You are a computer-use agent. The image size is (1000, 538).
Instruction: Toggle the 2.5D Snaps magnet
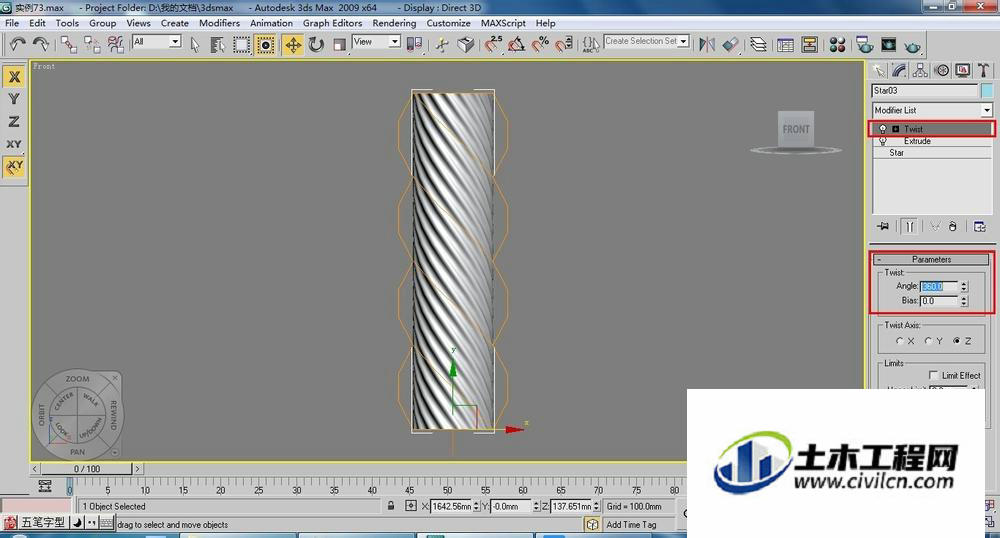coord(493,44)
